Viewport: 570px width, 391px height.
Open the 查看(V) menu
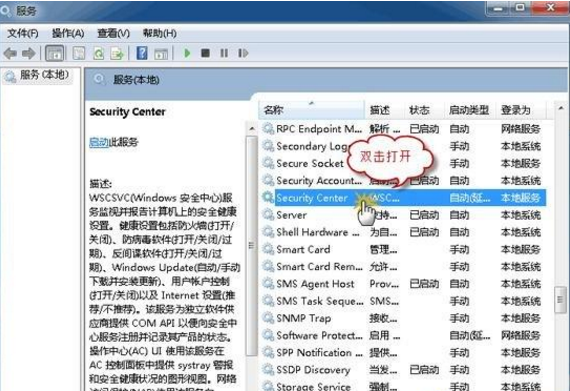113,33
